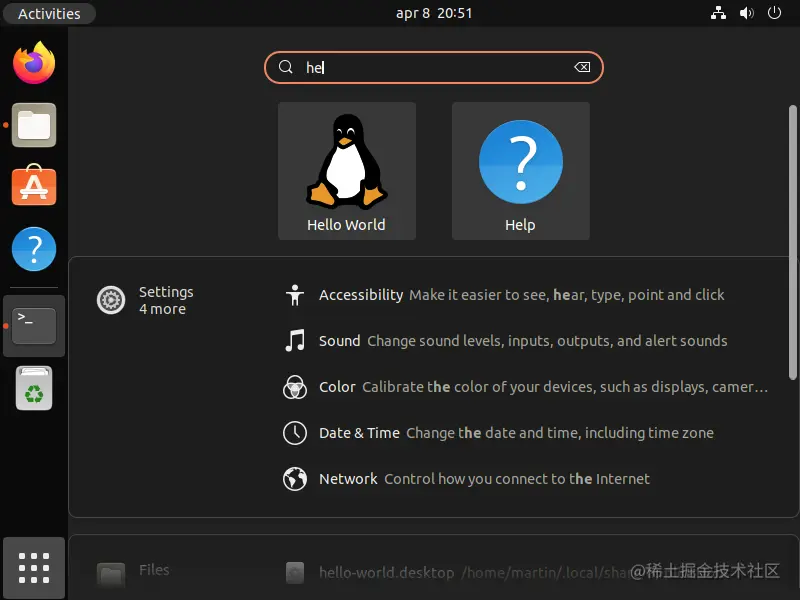Open the power menu in top bar
The width and height of the screenshot is (800, 600).
pos(774,13)
